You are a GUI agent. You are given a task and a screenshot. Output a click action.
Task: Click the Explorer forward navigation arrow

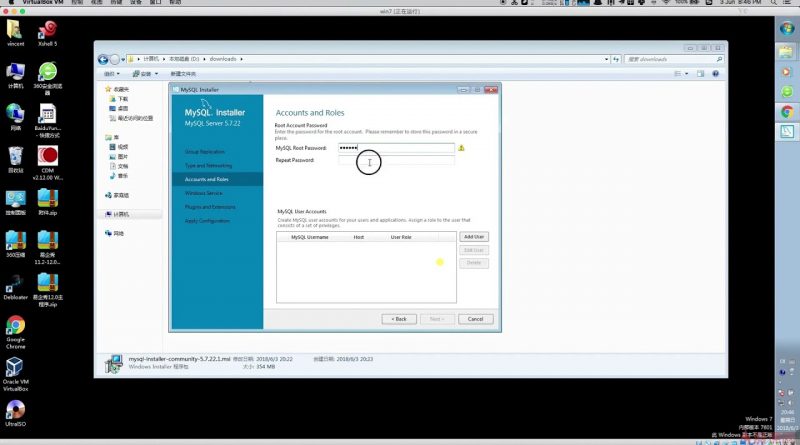coord(115,60)
